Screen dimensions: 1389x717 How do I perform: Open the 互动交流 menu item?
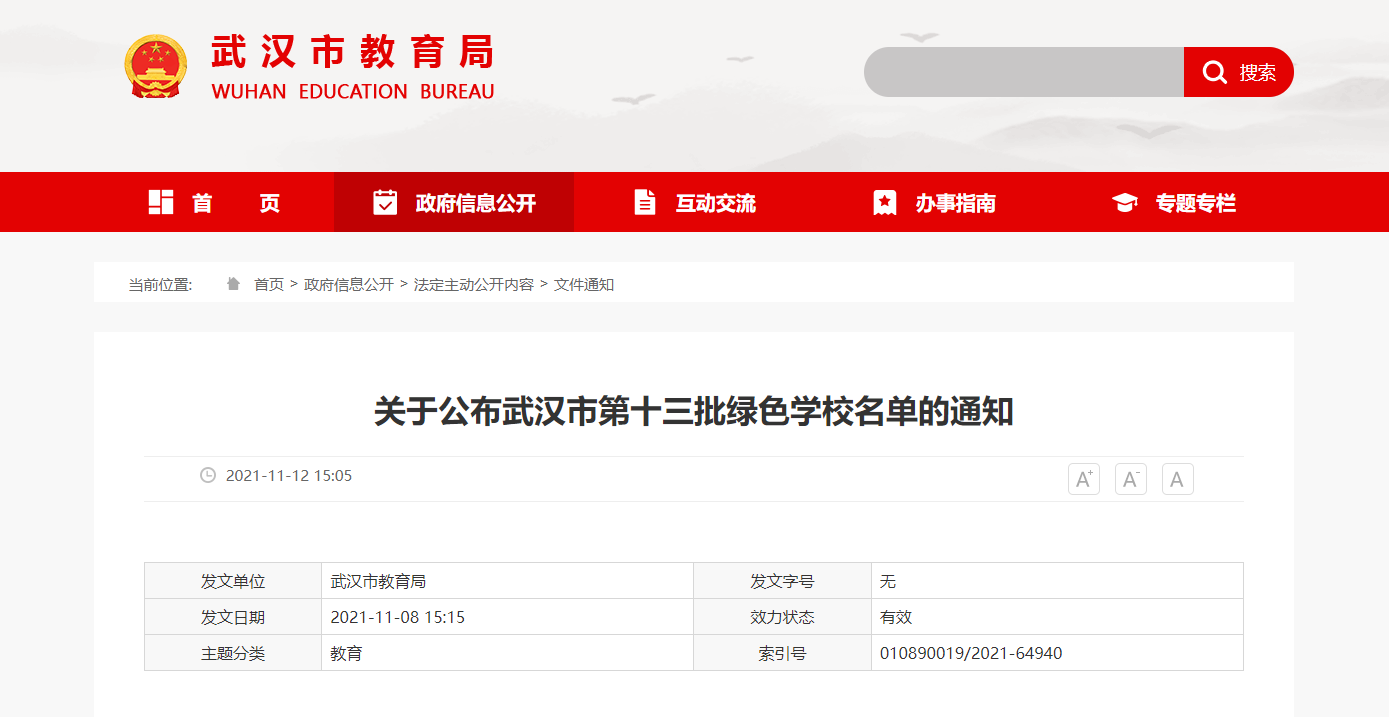(715, 203)
